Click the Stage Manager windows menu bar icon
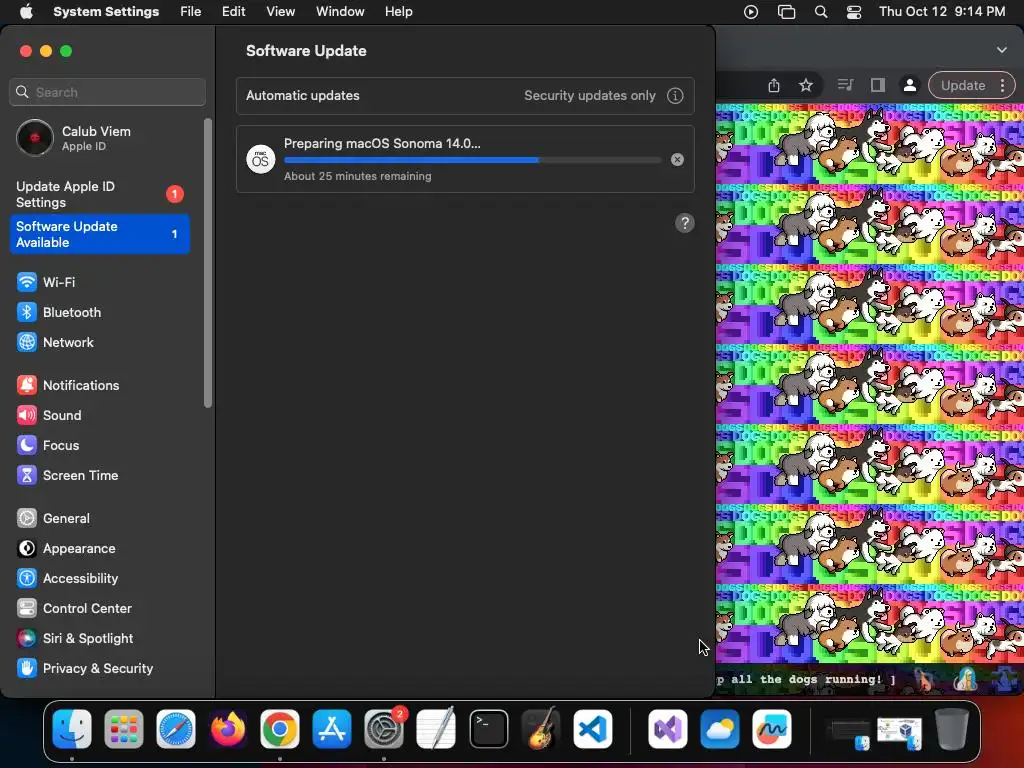The height and width of the screenshot is (768, 1024). point(786,12)
